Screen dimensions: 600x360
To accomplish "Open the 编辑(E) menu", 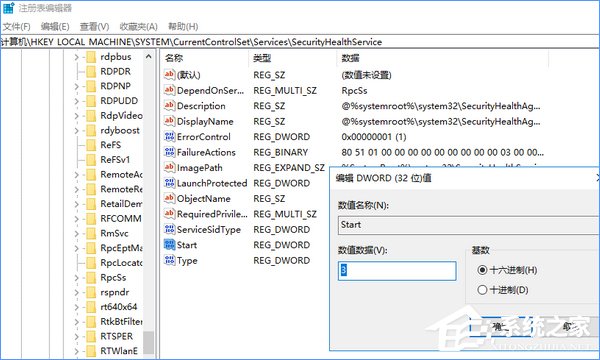I will pos(55,26).
